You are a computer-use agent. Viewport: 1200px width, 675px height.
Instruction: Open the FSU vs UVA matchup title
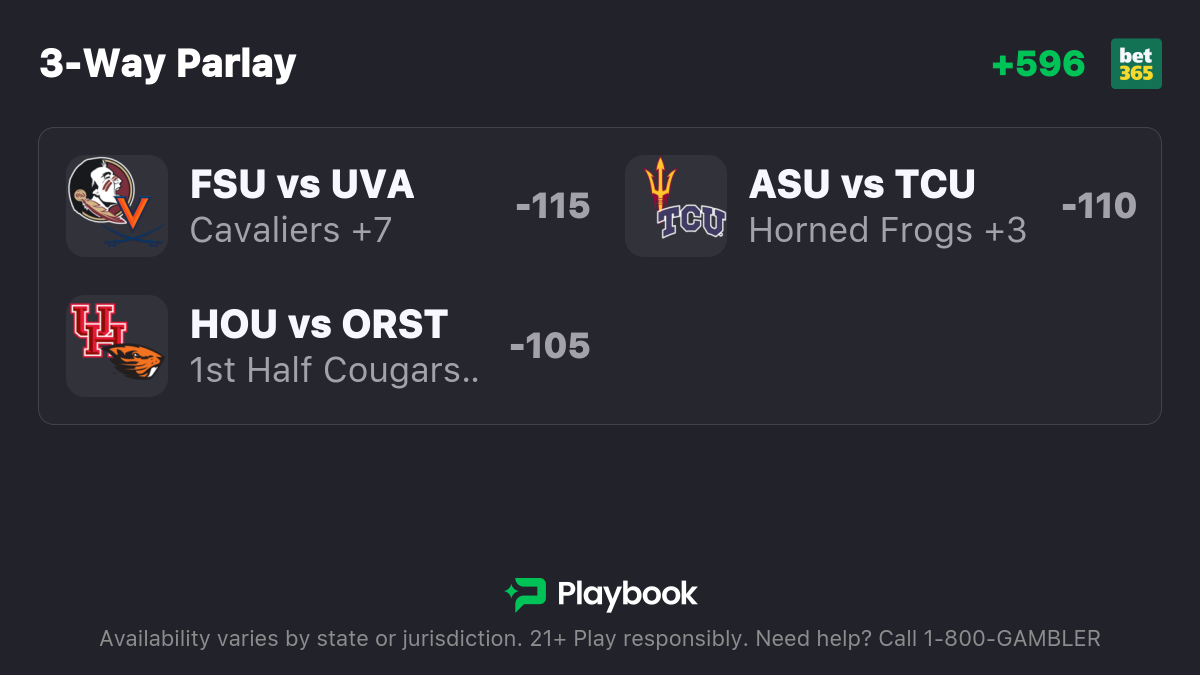[x=302, y=184]
